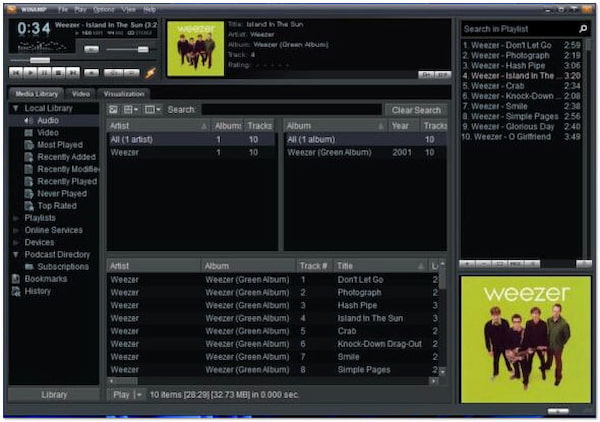
Task: Open the Play button's dropdown arrow
Action: pos(139,395)
